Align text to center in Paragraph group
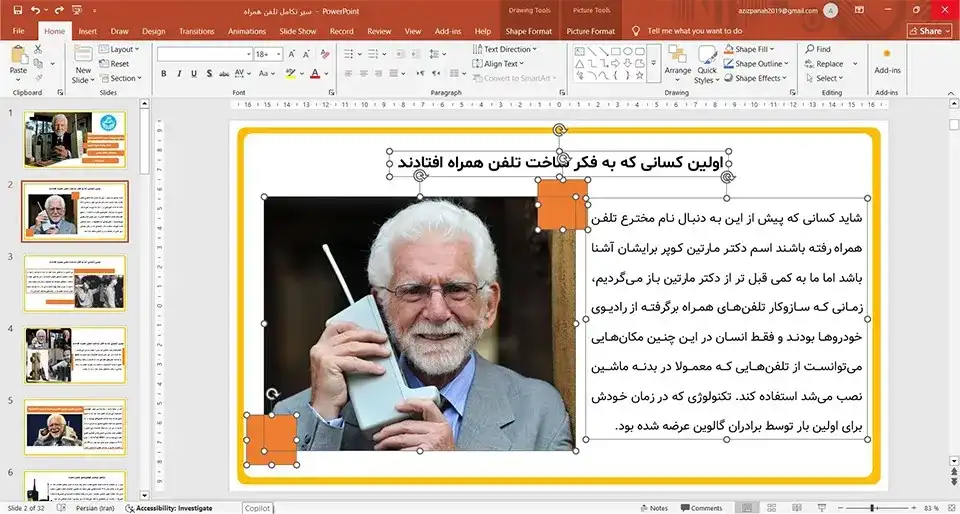Image resolution: width=960 pixels, height=514 pixels. click(363, 73)
